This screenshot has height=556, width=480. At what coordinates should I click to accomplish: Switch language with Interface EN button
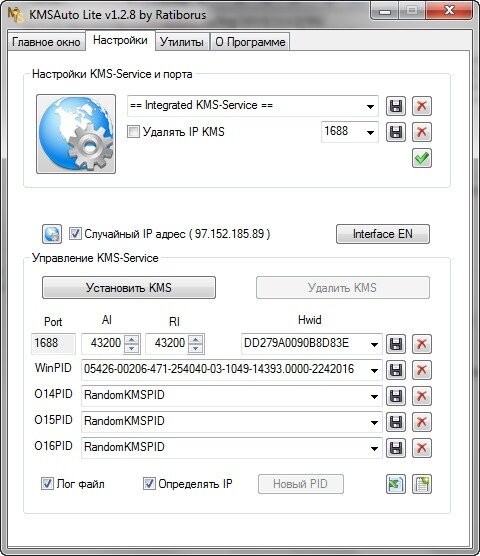tap(383, 234)
